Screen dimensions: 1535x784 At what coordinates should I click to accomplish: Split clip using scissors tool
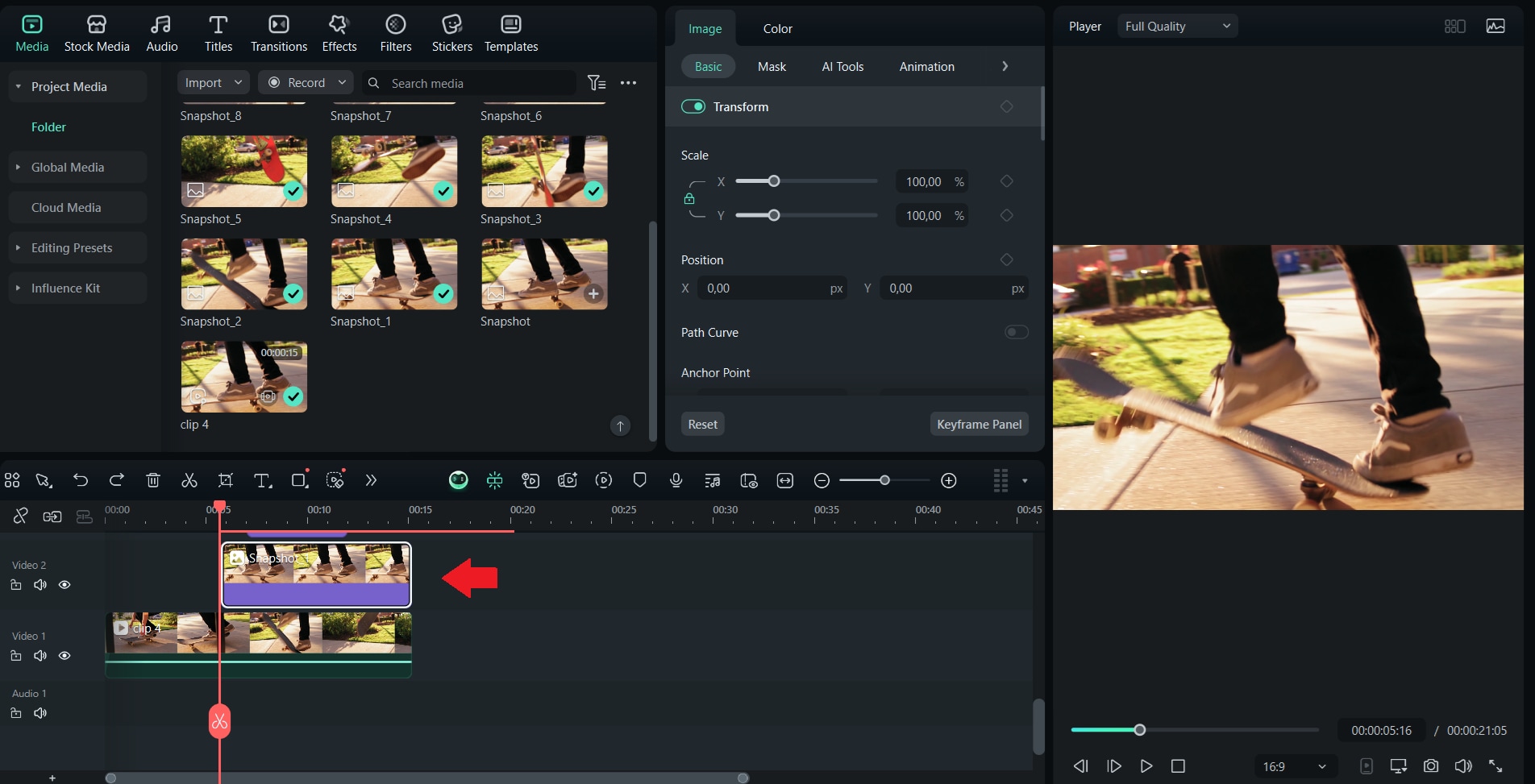click(189, 480)
